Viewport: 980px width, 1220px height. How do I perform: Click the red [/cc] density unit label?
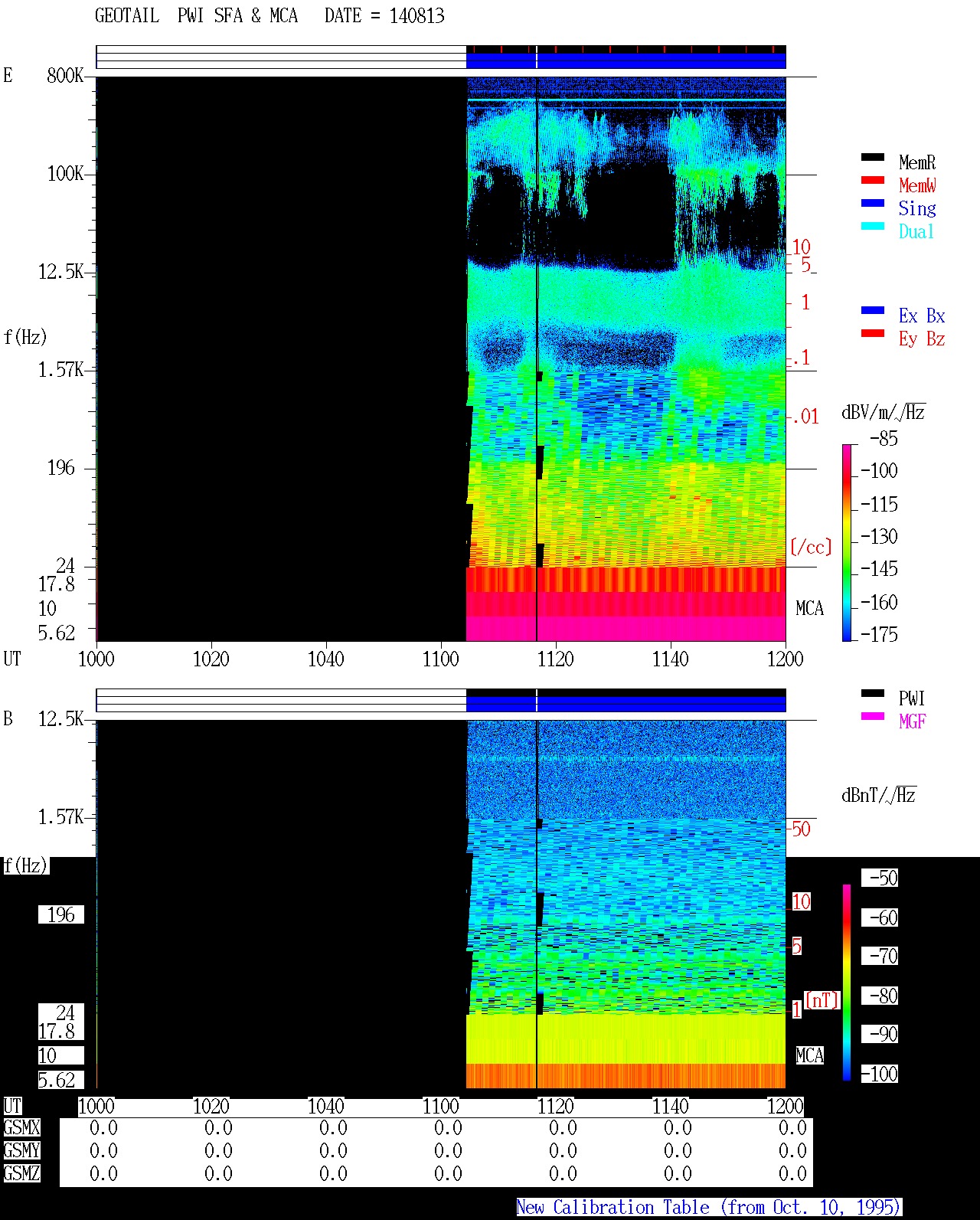click(811, 547)
